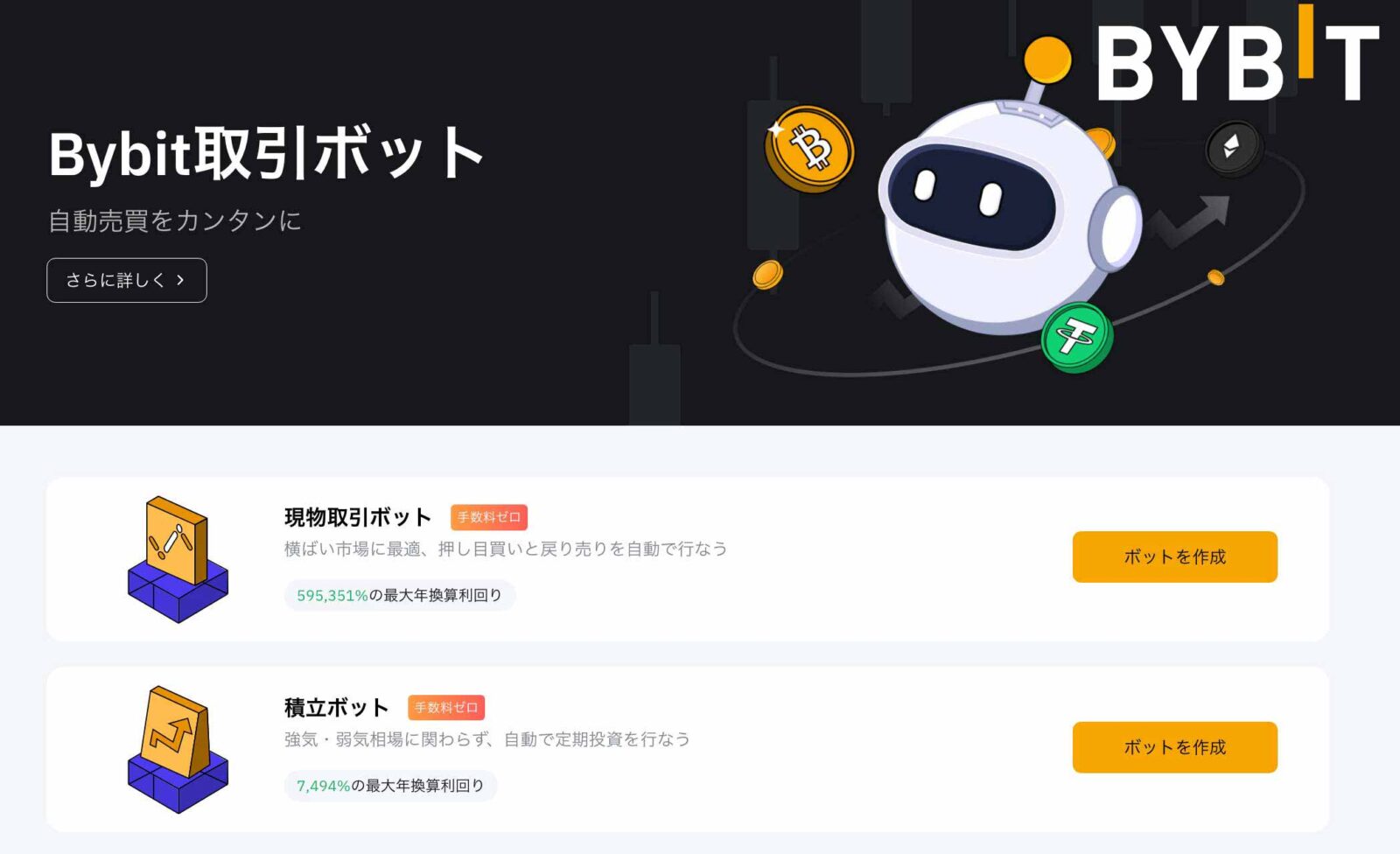
Task: Open さらに詳しく learn more button
Action: tap(127, 280)
